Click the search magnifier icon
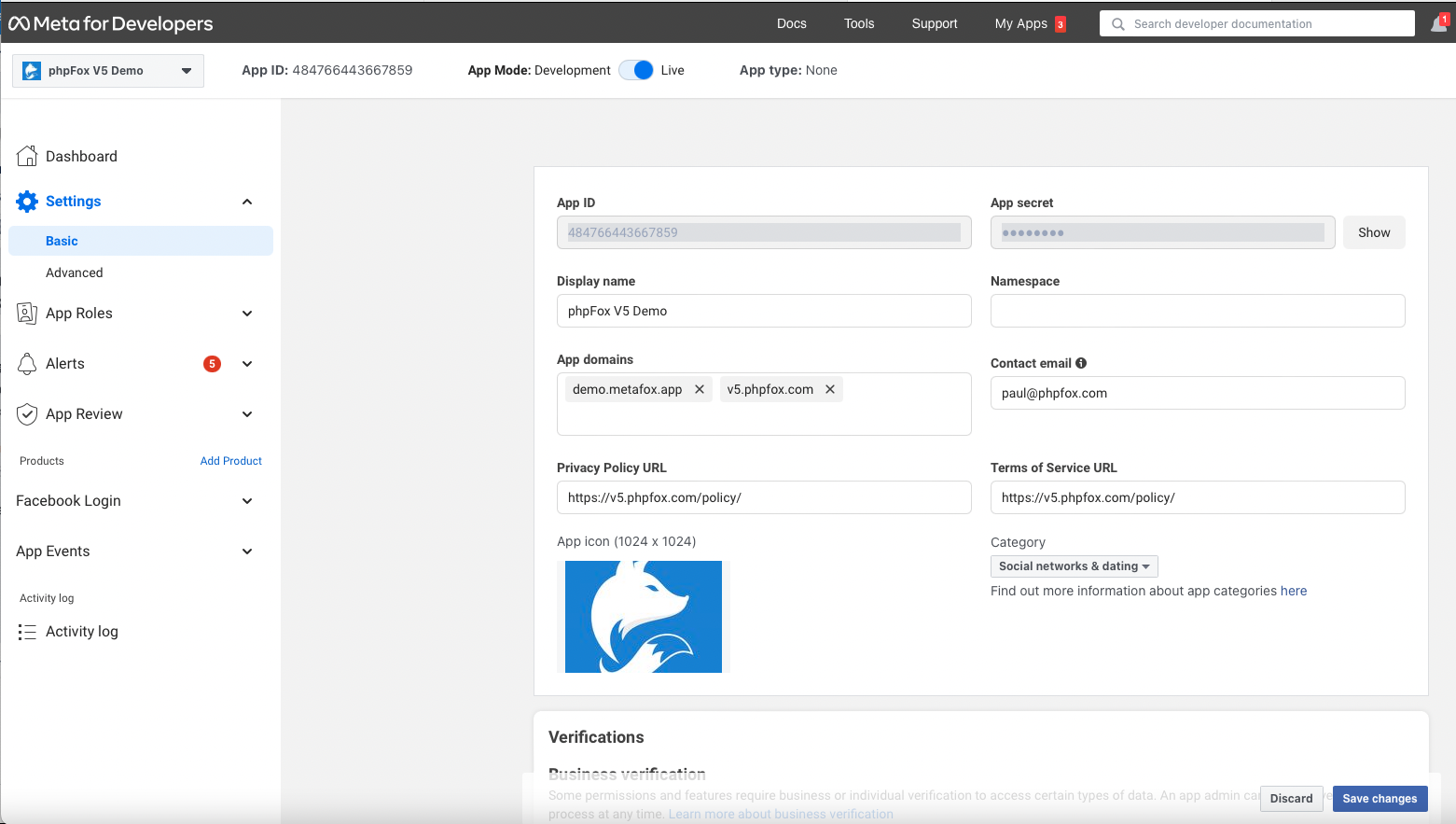This screenshot has height=824, width=1456. coord(1117,24)
